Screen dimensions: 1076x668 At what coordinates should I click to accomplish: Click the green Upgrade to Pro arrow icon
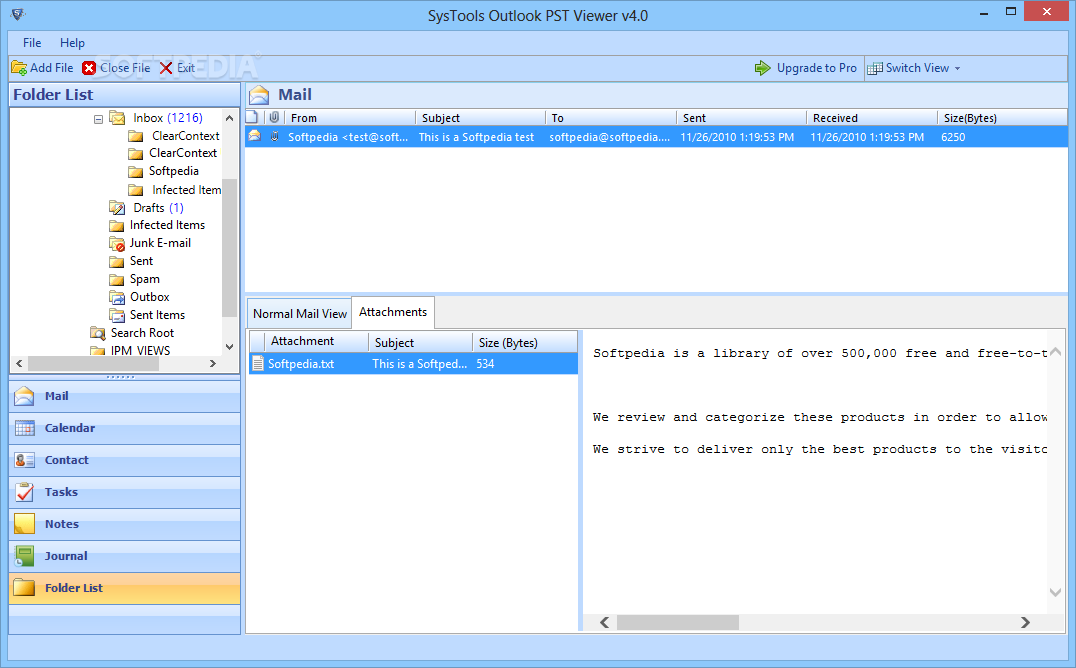point(762,68)
